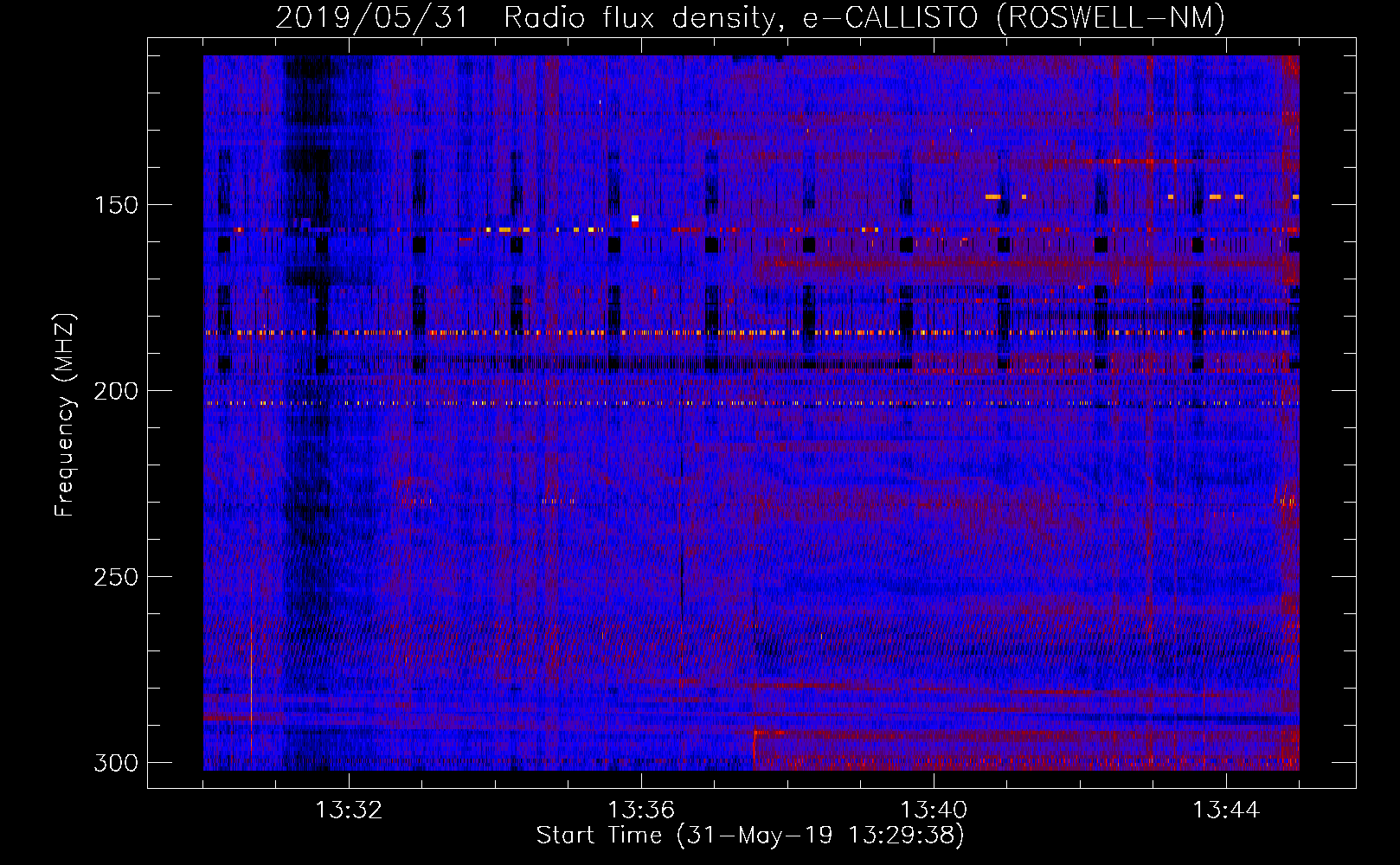Click the 300 frequency tick label

point(116,763)
